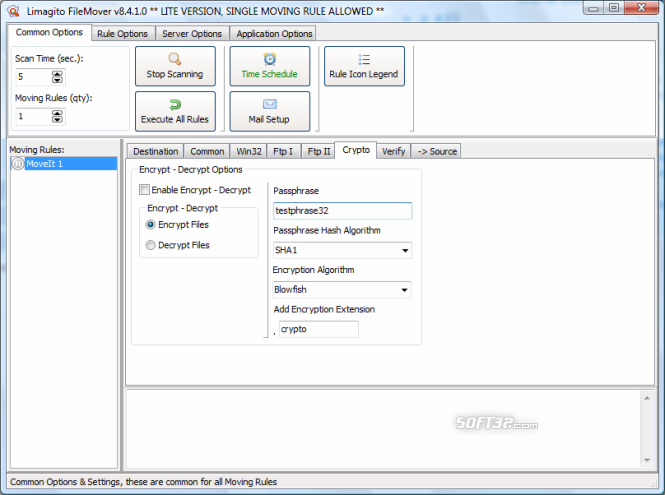Screen dimensions: 665x495
Task: Switch to the Verify tab
Action: click(393, 151)
